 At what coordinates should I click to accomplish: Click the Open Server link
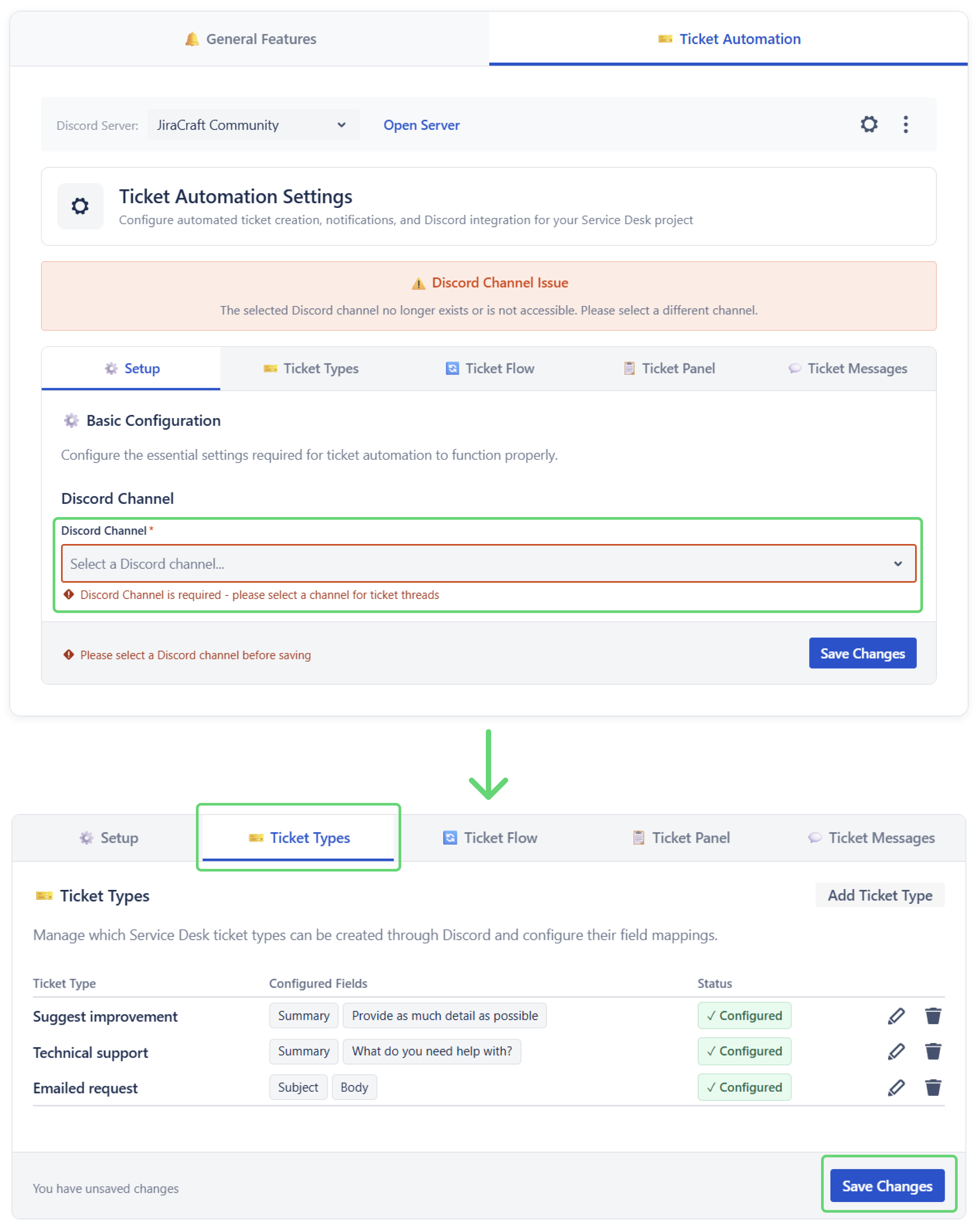(421, 125)
